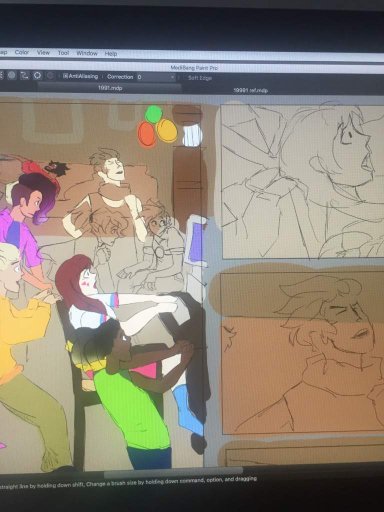Image resolution: width=384 pixels, height=512 pixels.
Task: Select the curve snap icon
Action: tap(24, 76)
